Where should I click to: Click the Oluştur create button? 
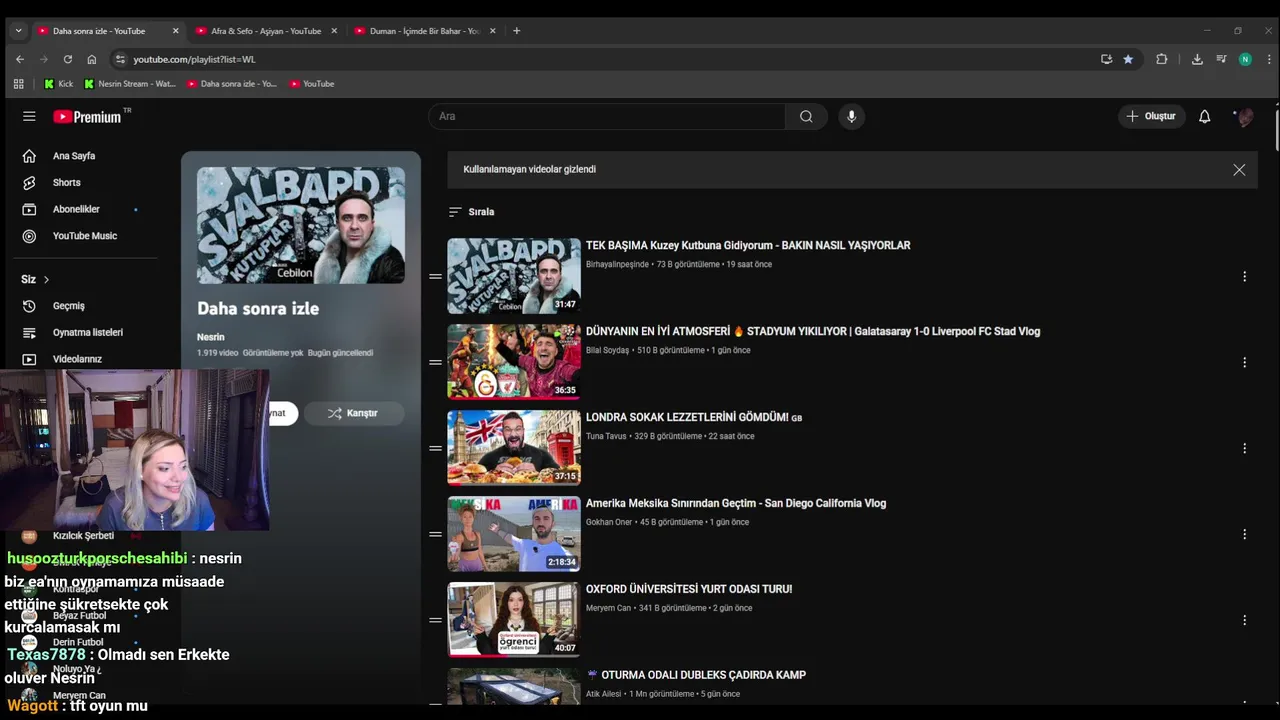(1151, 116)
